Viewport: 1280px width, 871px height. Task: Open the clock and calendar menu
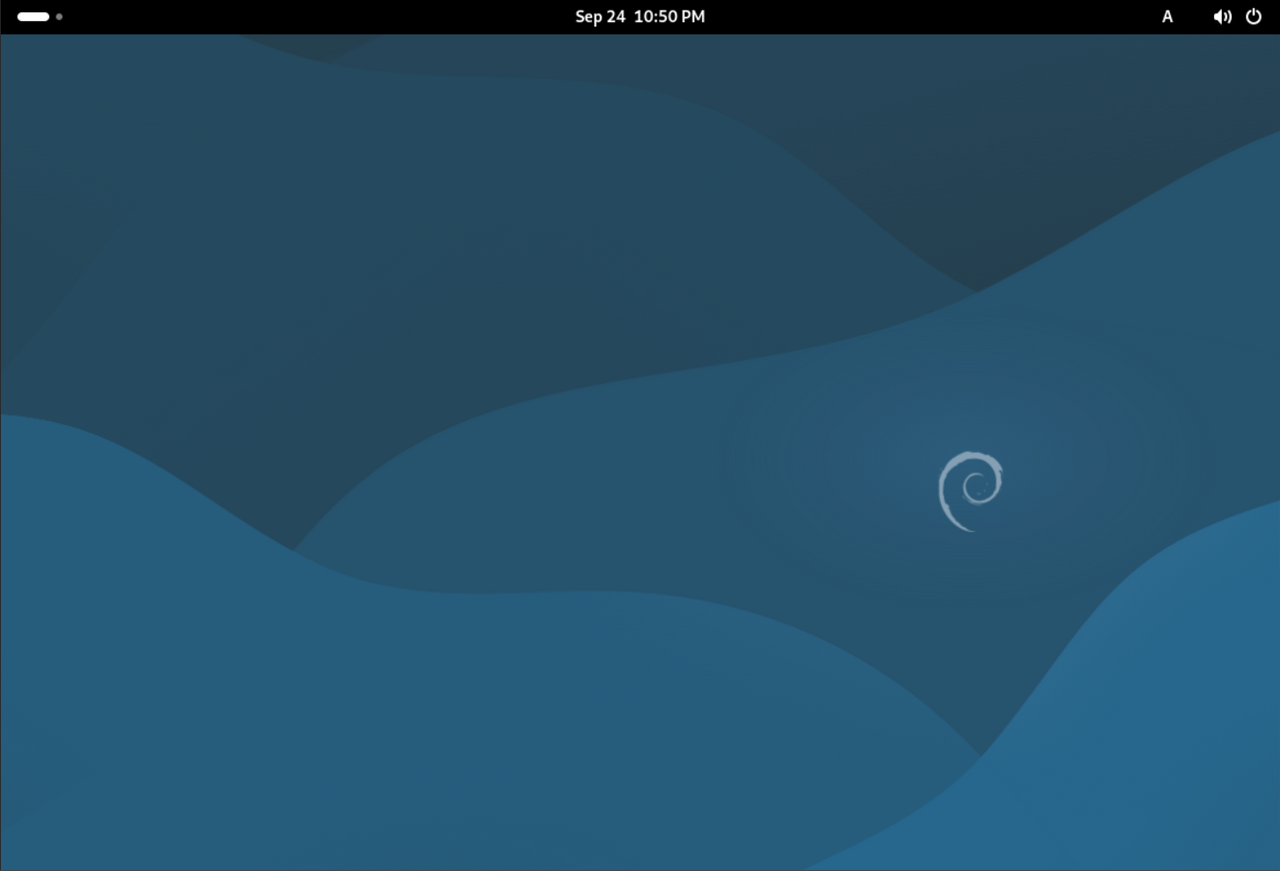pos(640,17)
